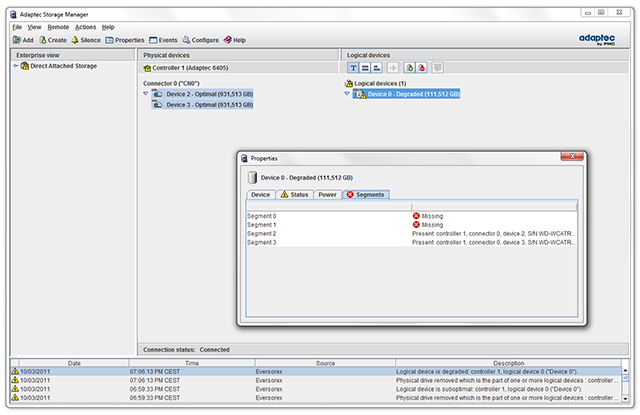
Task: Open the Help menu in menu bar
Action: pos(108,27)
